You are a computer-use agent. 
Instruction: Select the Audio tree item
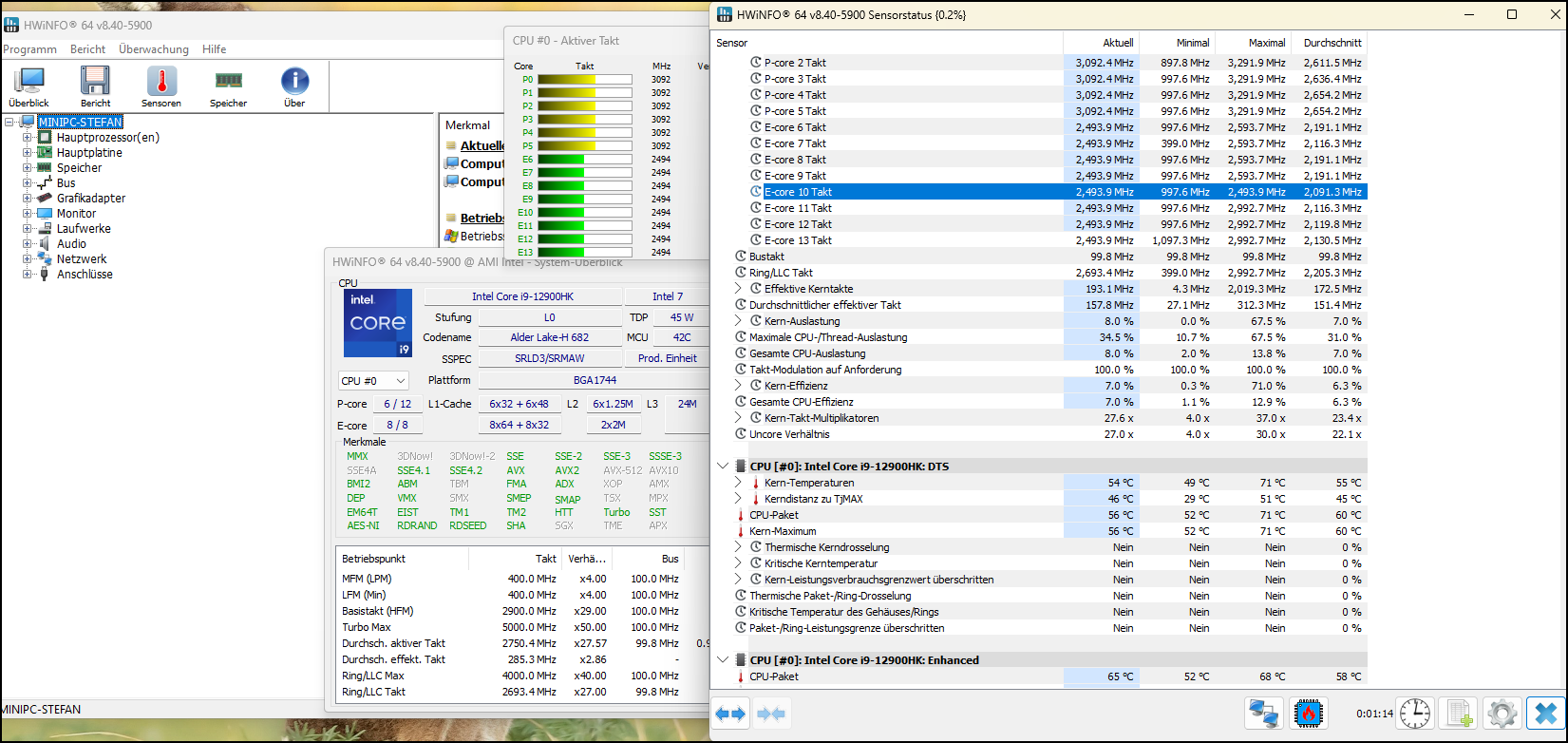coord(71,244)
